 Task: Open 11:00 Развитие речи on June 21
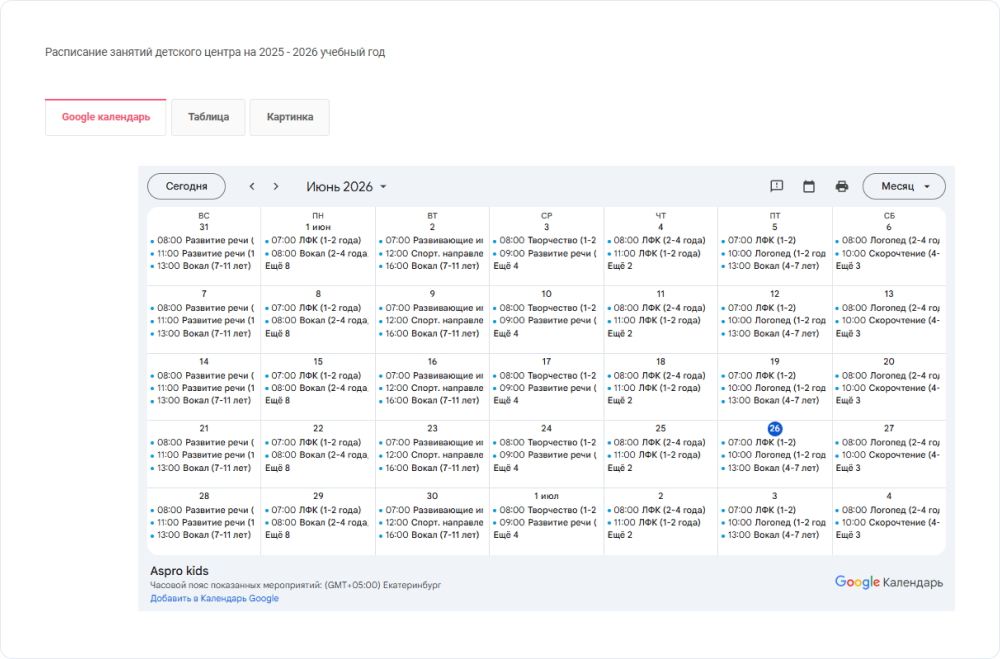(203, 455)
